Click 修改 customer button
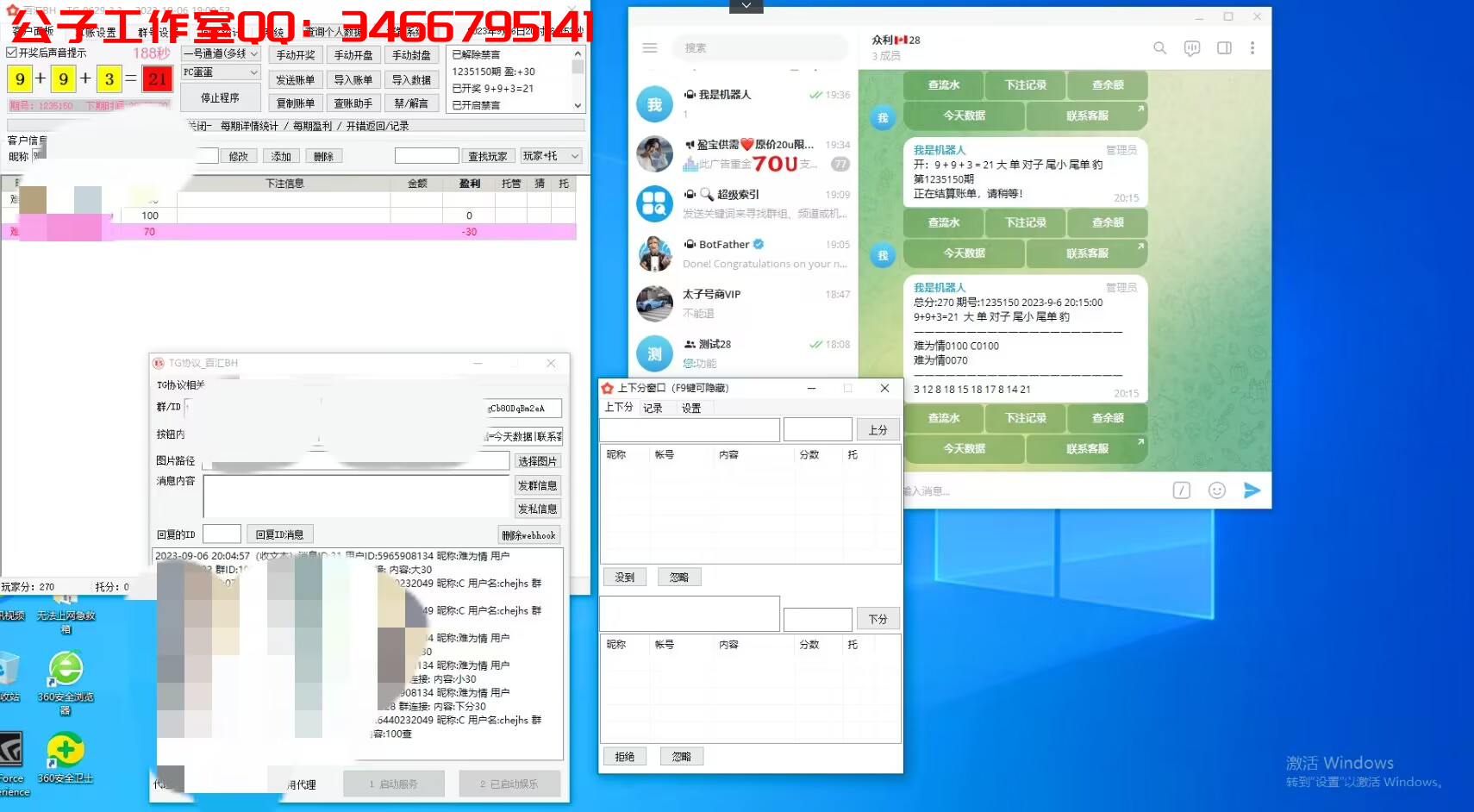 (239, 156)
